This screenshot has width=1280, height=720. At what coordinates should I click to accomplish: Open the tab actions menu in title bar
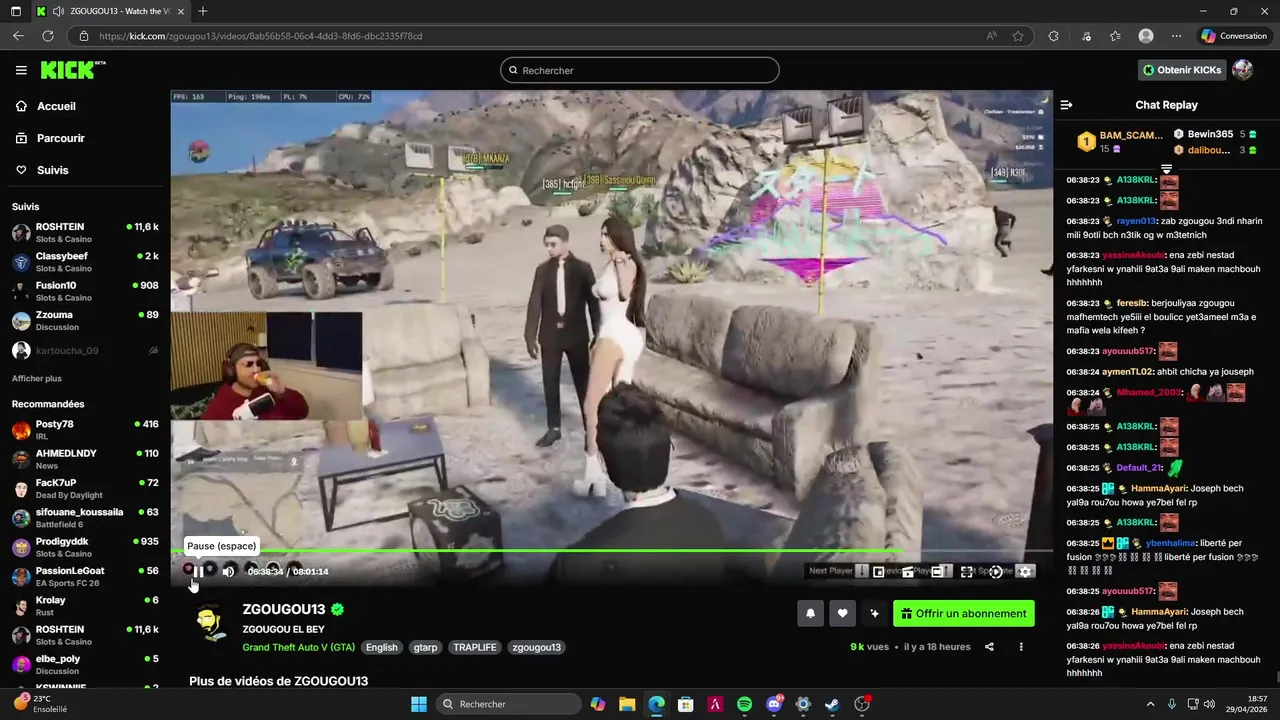pyautogui.click(x=16, y=11)
